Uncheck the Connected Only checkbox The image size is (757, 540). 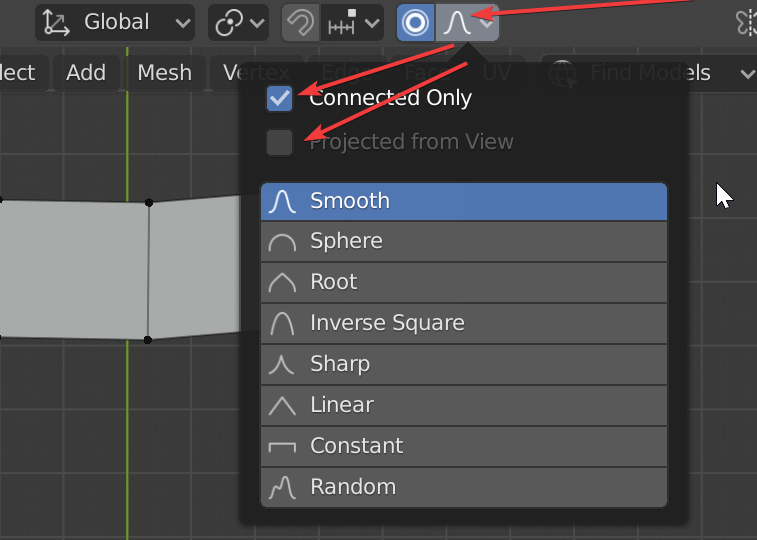tap(280, 98)
